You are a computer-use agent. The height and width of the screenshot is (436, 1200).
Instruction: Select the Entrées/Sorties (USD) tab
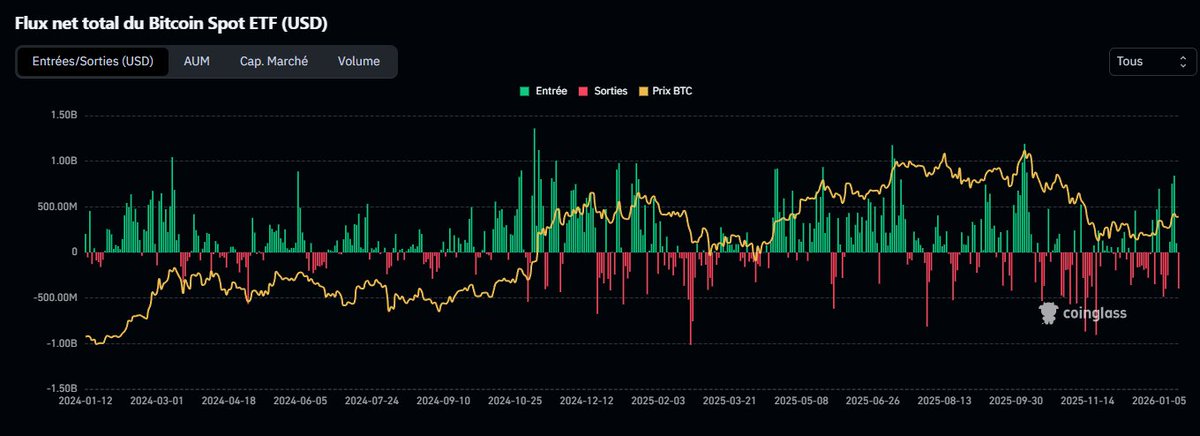click(92, 61)
